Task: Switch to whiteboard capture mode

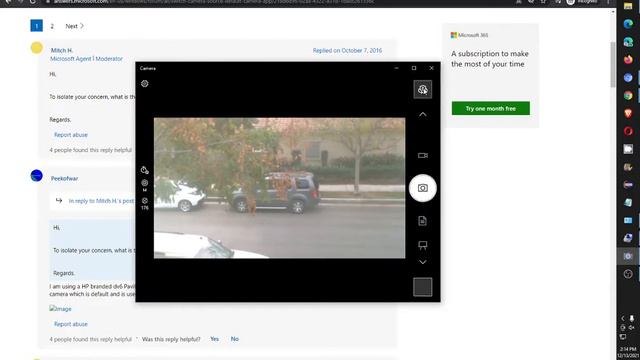Action: [423, 245]
